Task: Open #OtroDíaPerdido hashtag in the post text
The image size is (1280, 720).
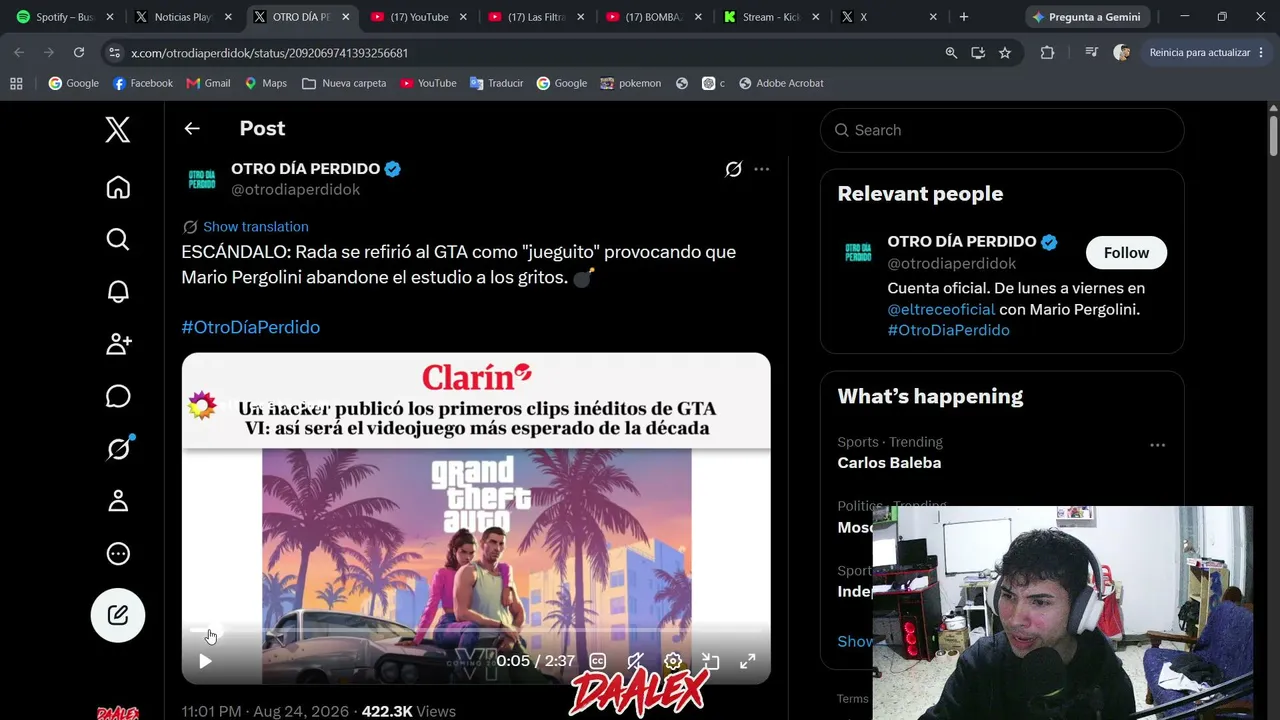Action: 251,327
